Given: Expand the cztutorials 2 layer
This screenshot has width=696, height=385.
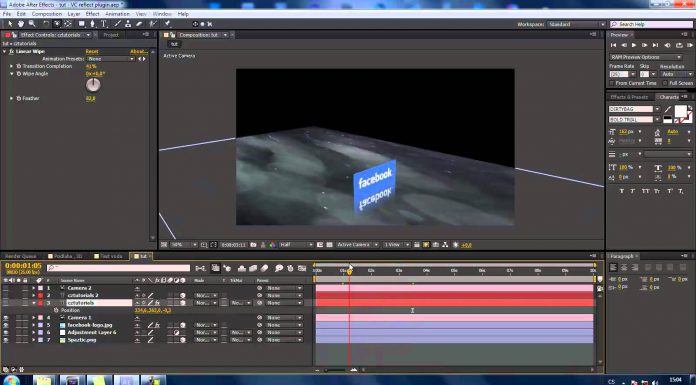Looking at the screenshot, I should point(33,295).
